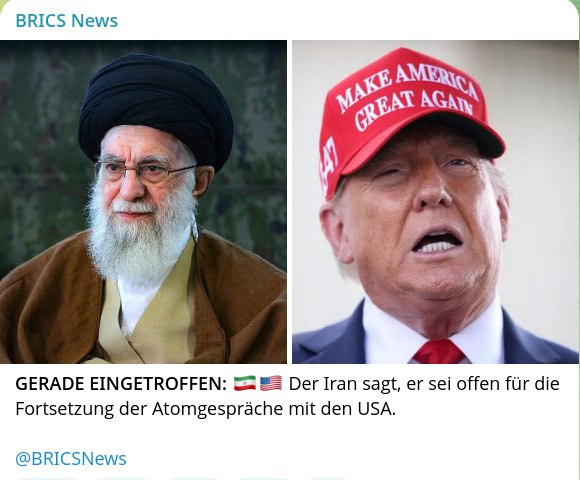Open photo of man in black turban
Image resolution: width=580 pixels, height=480 pixels.
pyautogui.click(x=143, y=202)
